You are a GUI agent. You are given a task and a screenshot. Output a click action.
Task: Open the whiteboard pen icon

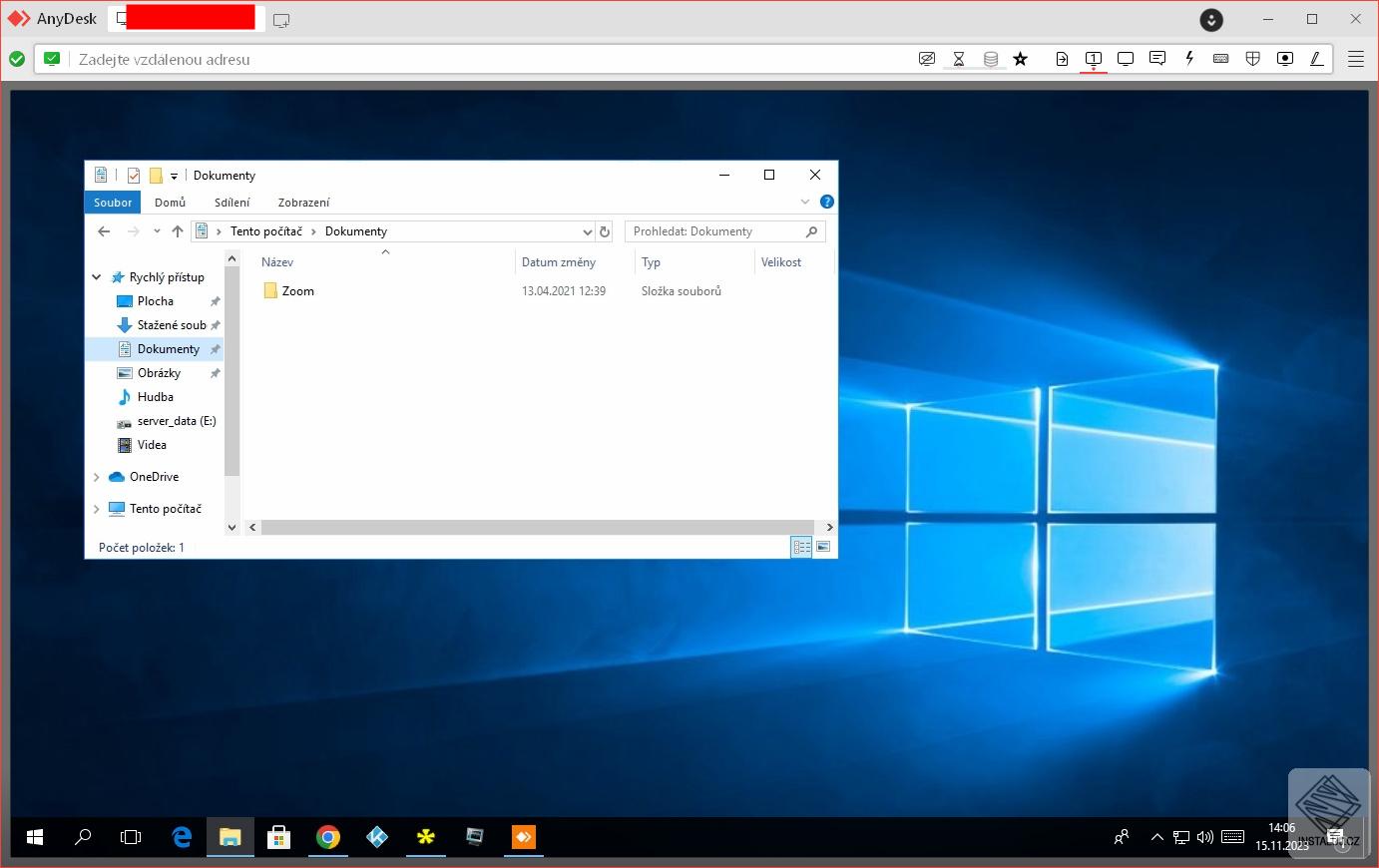point(1317,59)
